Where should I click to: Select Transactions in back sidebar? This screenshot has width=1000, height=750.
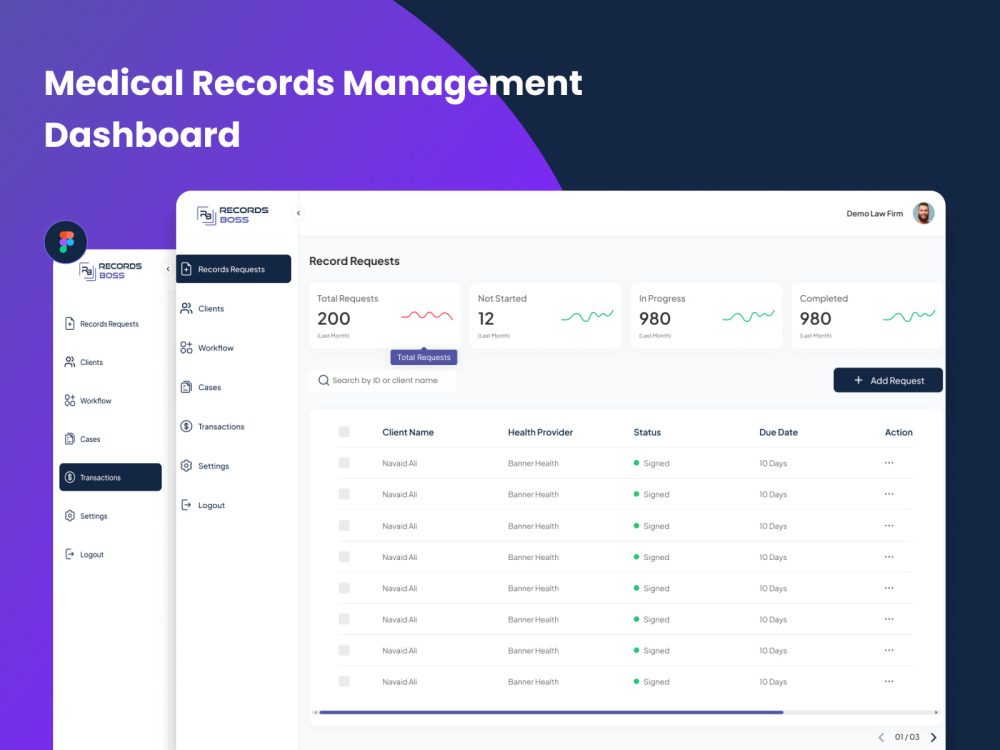click(x=110, y=477)
